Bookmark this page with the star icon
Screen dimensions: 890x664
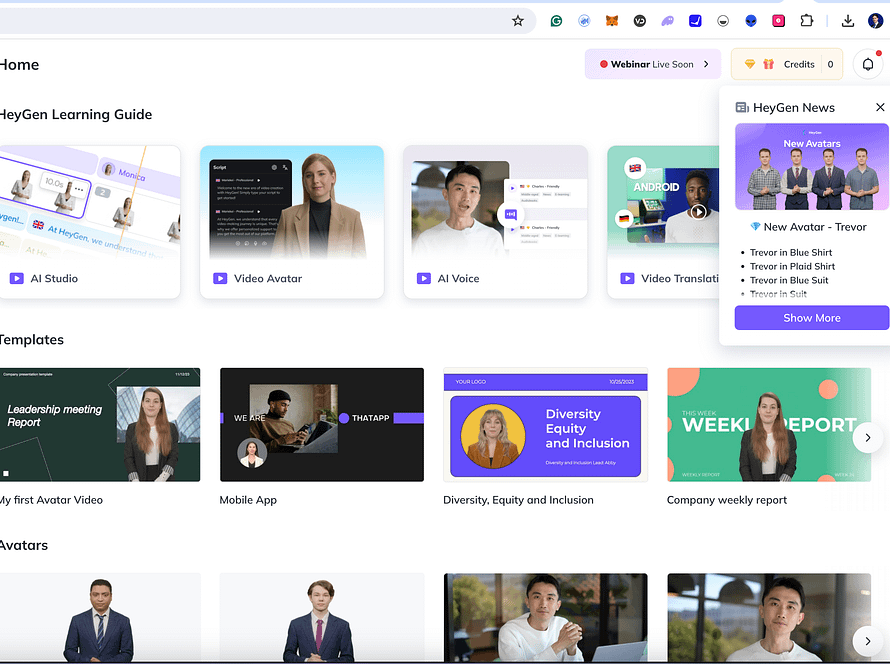(x=518, y=21)
